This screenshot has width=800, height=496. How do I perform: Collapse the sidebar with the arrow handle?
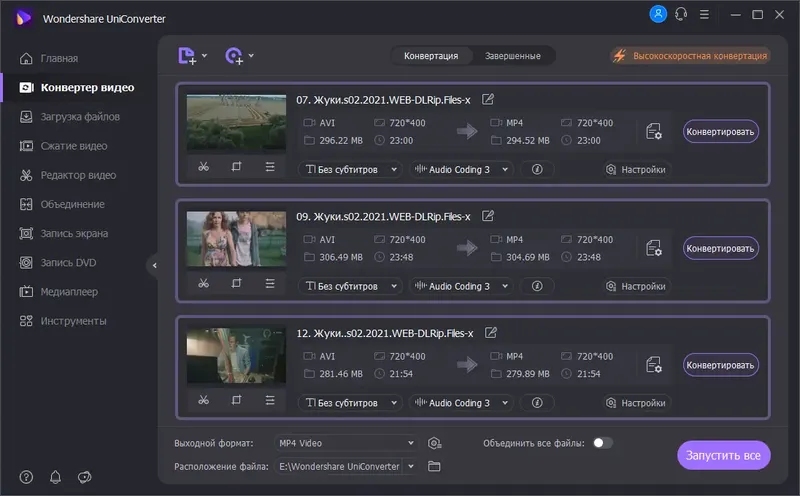pyautogui.click(x=154, y=265)
